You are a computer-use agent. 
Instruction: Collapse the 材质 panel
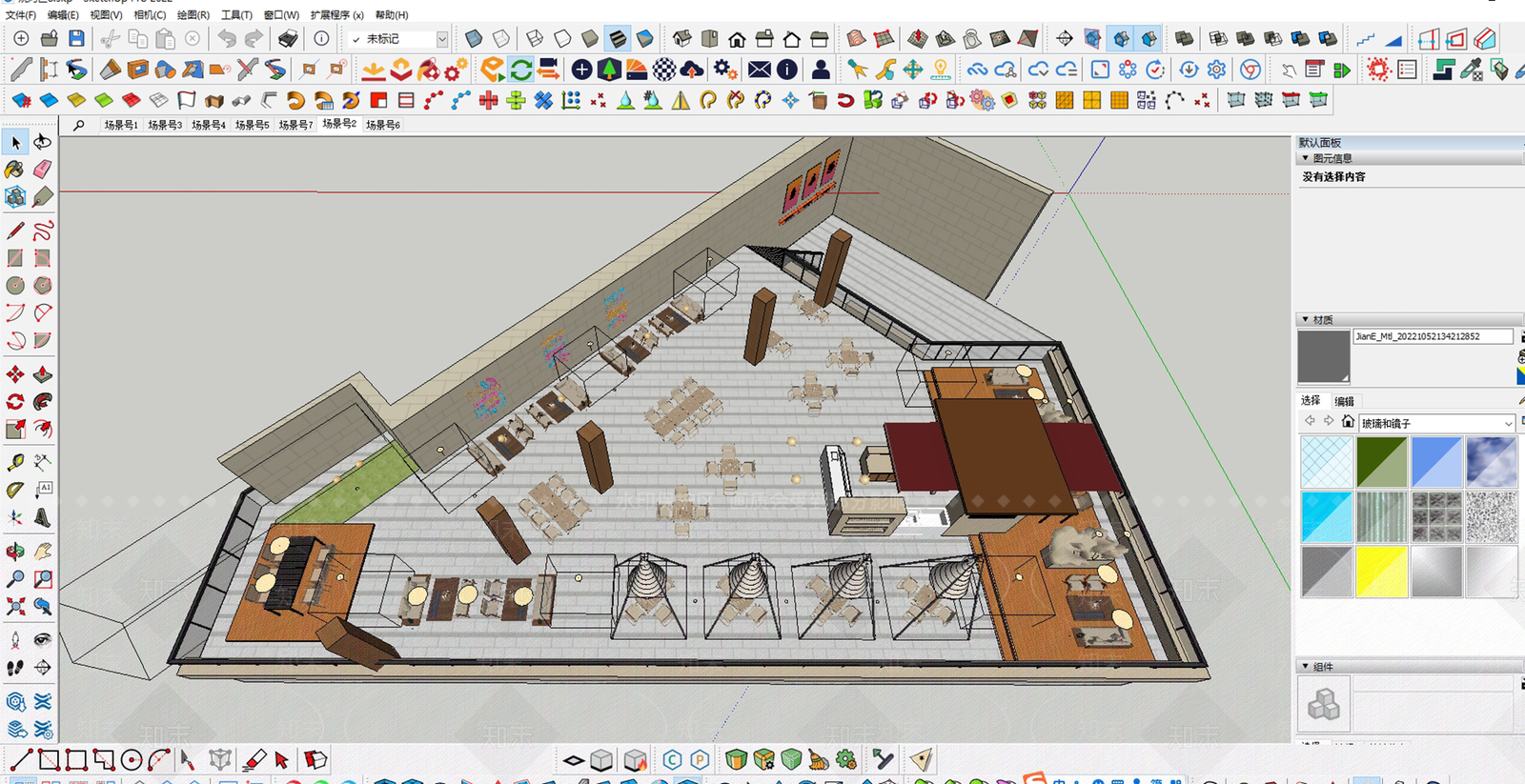(x=1306, y=319)
